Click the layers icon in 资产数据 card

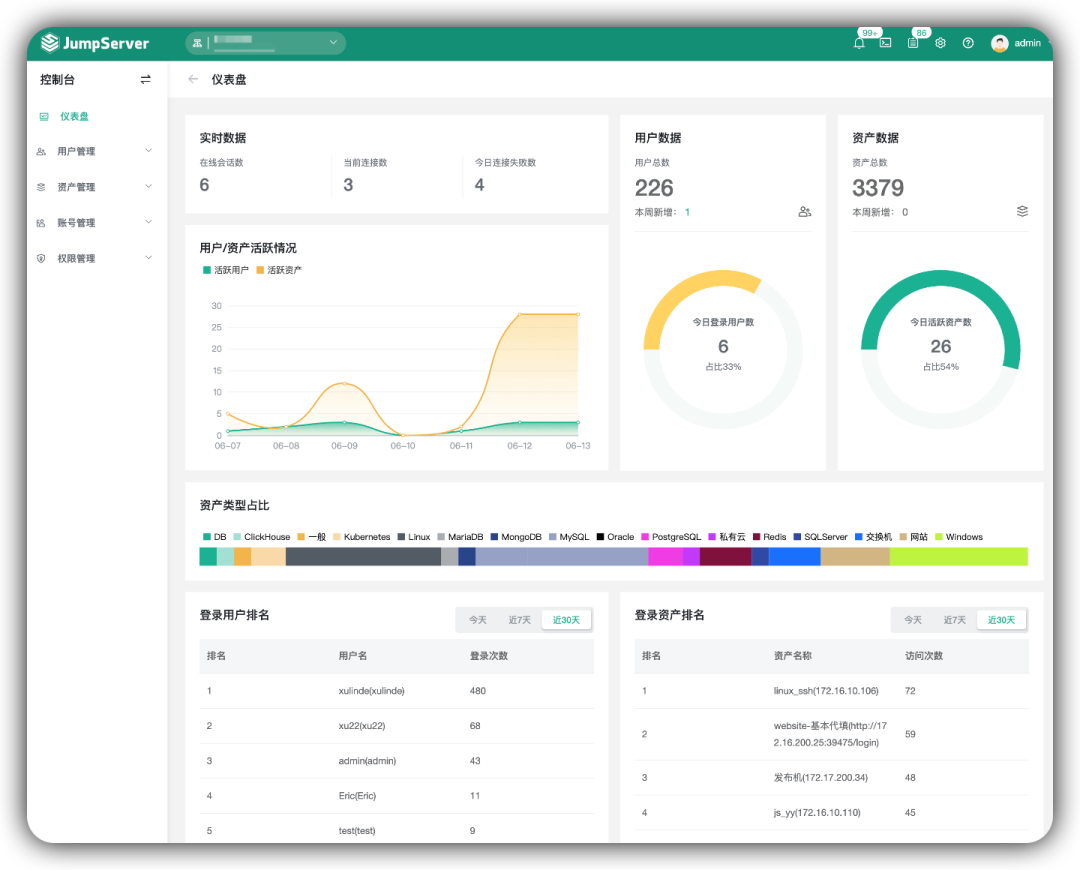(x=1022, y=211)
